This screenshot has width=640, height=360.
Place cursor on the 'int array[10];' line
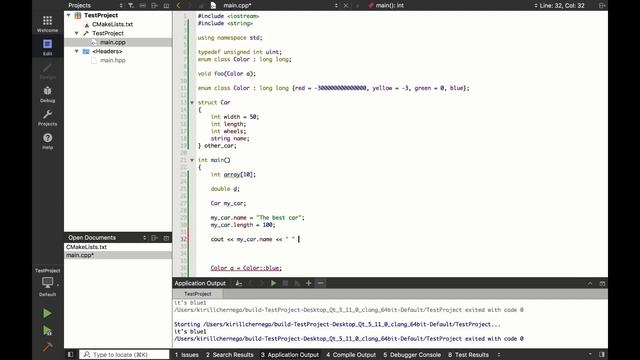(x=233, y=174)
